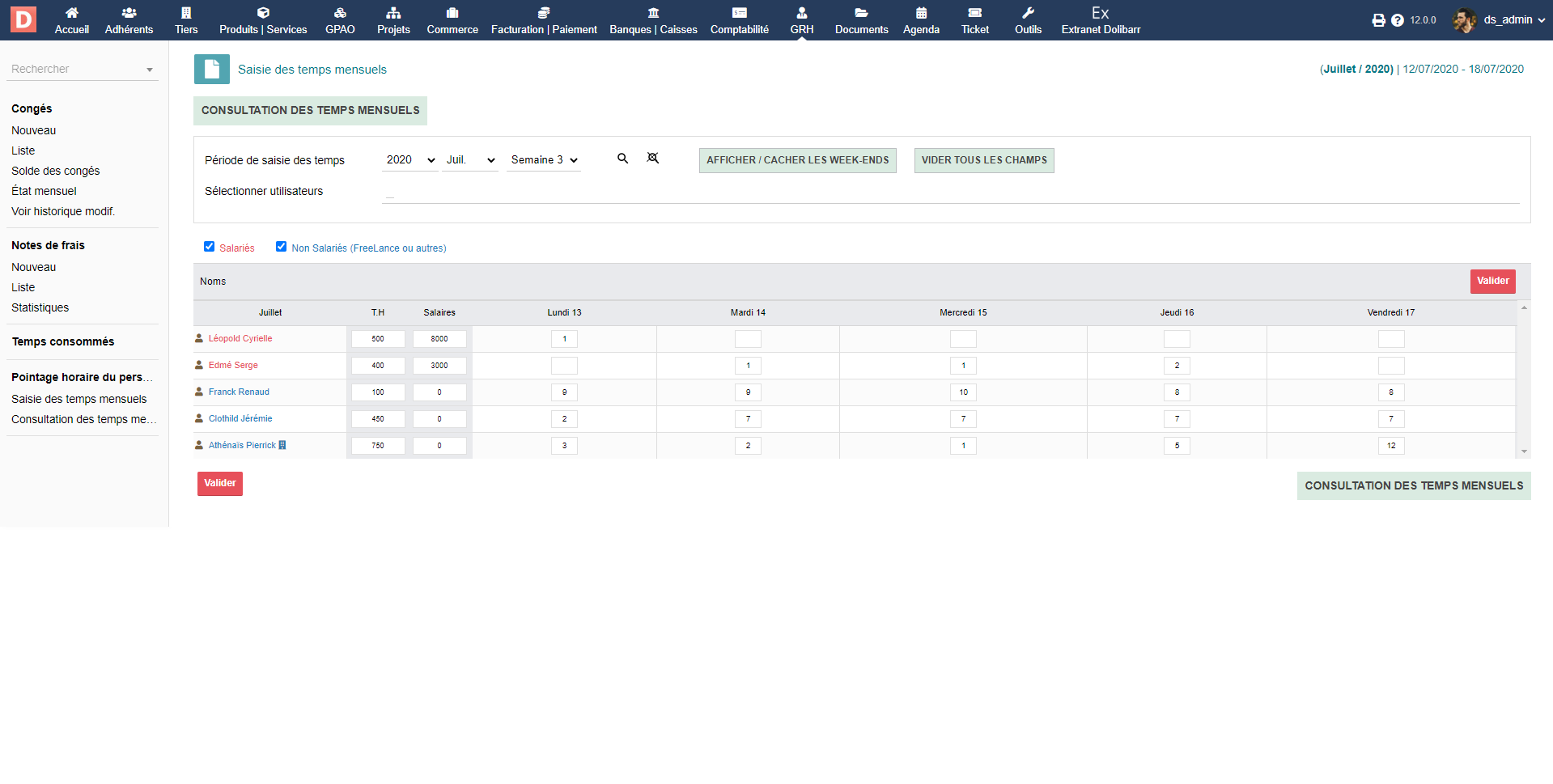Open the ds_admin user menu

(x=1506, y=20)
